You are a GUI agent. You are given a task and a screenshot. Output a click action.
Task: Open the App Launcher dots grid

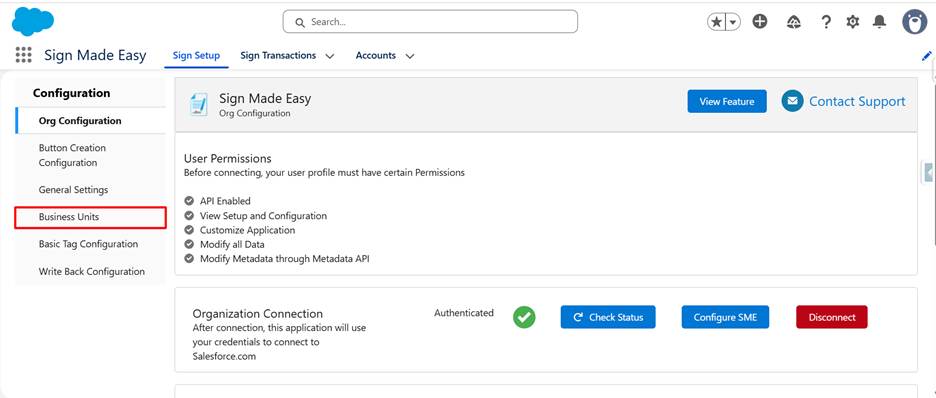pos(23,55)
